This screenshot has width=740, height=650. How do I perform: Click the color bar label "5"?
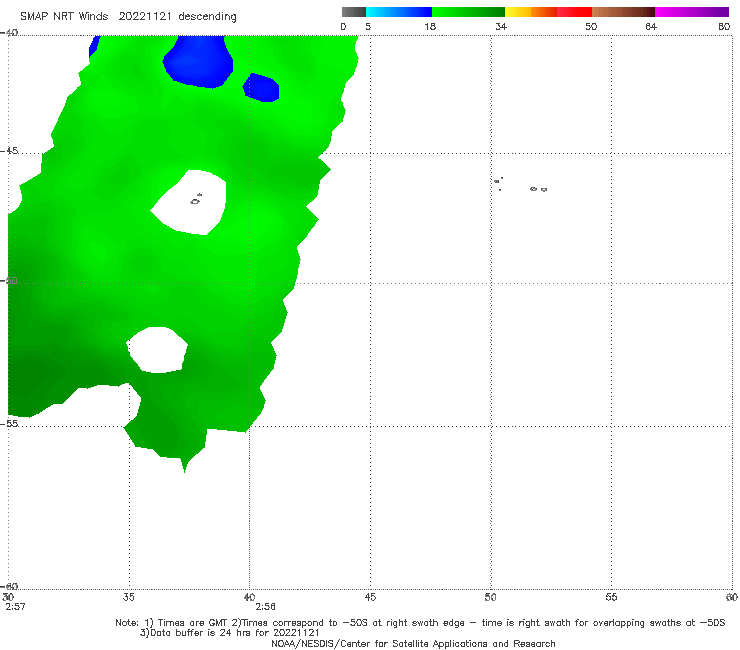[x=368, y=26]
